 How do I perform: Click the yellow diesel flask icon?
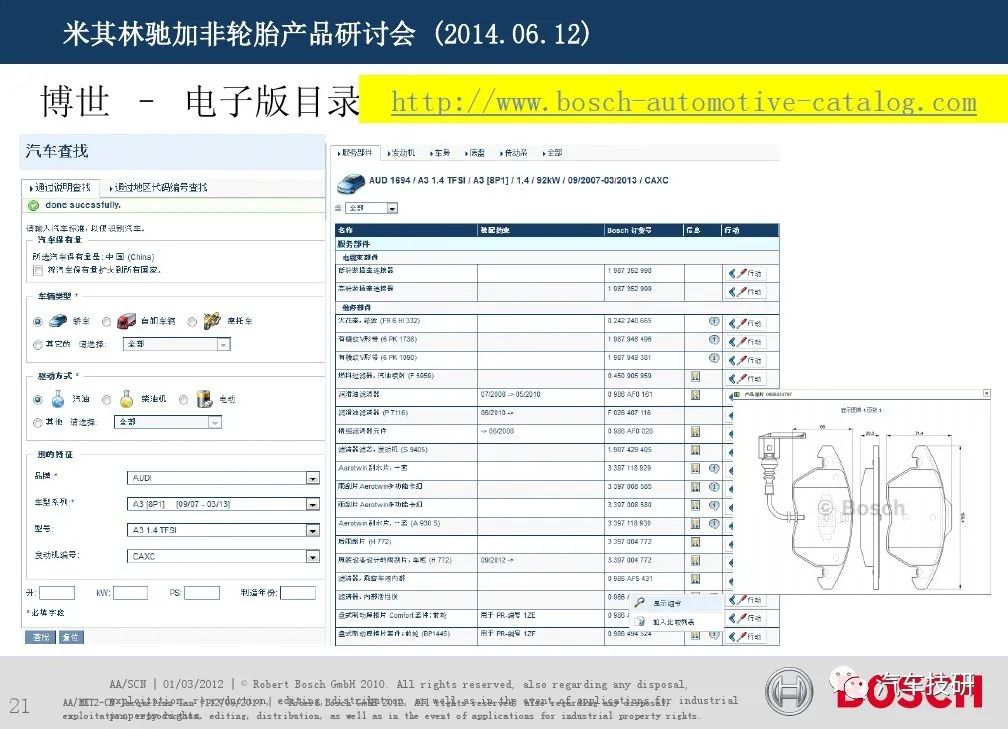(x=127, y=399)
